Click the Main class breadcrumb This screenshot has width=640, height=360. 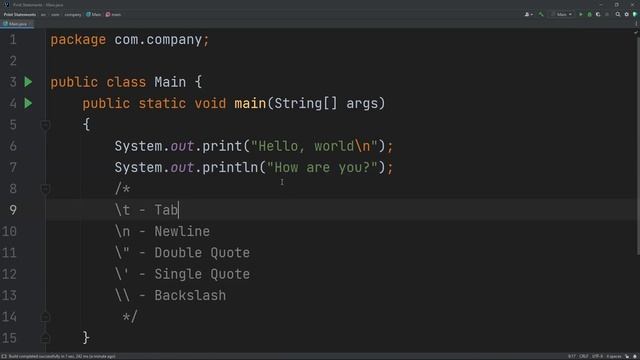[x=93, y=14]
